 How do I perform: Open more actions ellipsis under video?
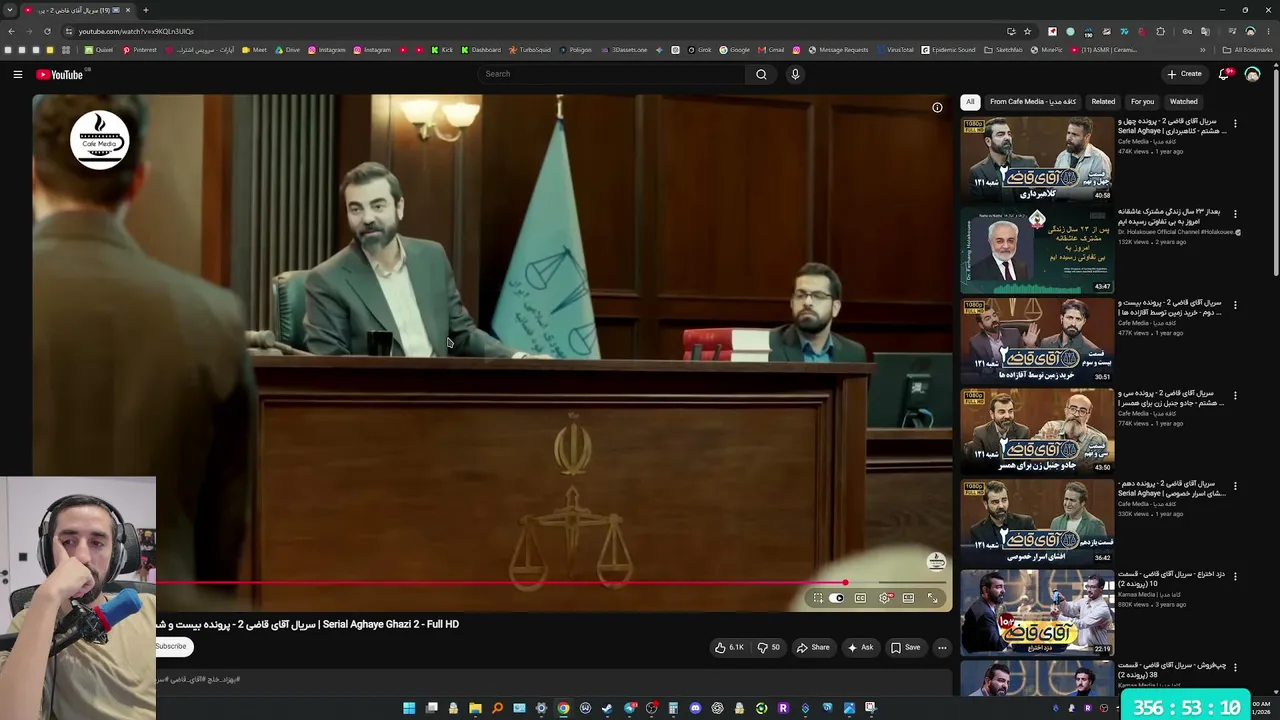[942, 647]
